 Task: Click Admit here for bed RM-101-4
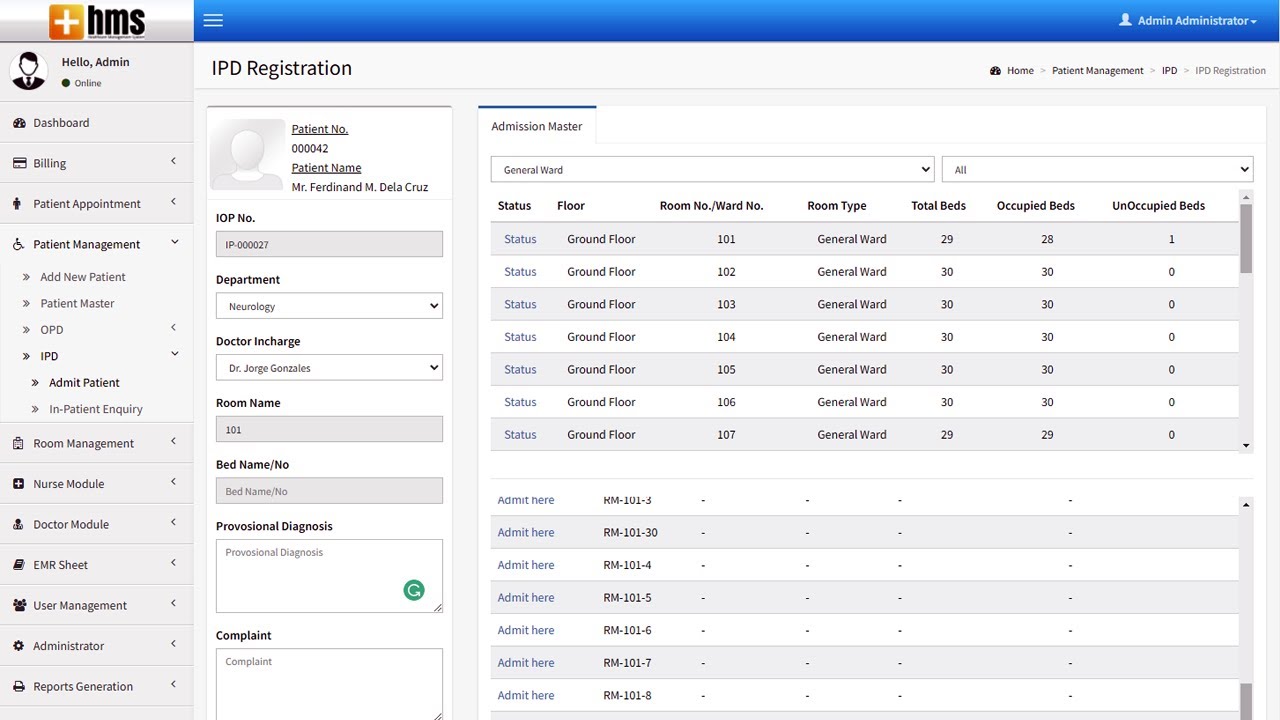(x=526, y=565)
